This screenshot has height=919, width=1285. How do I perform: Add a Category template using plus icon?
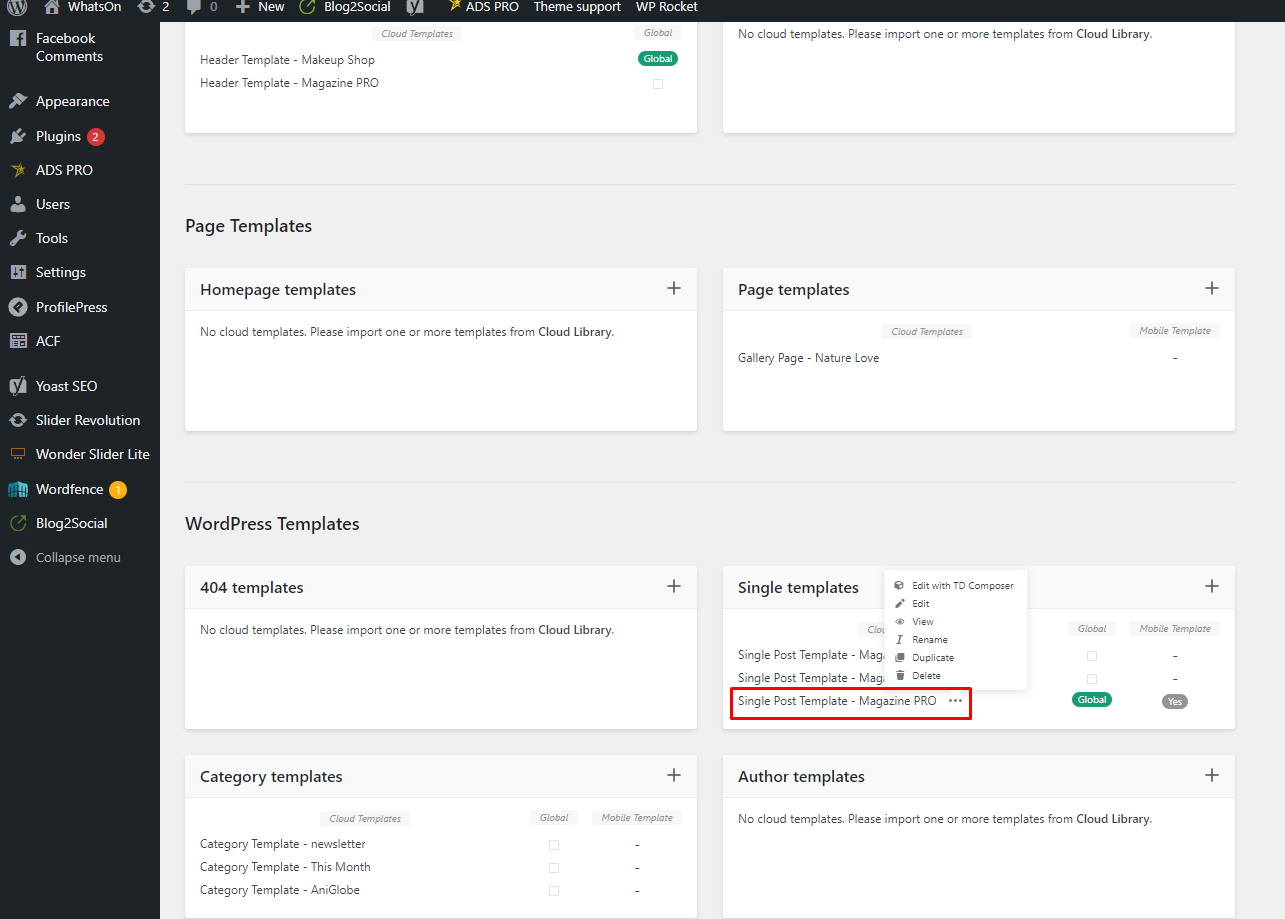tap(674, 775)
